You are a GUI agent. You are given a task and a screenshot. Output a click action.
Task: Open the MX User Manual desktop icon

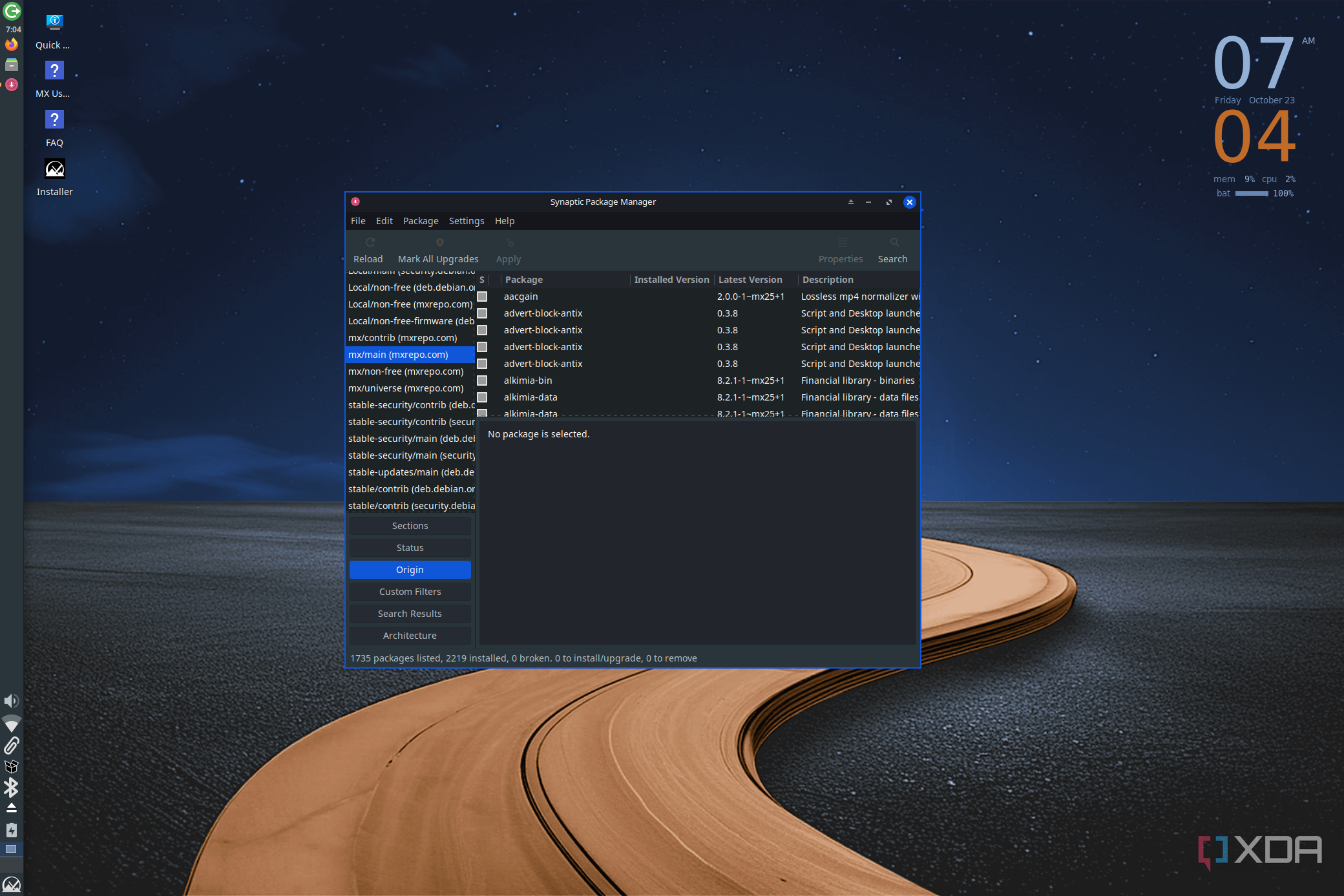coord(54,80)
